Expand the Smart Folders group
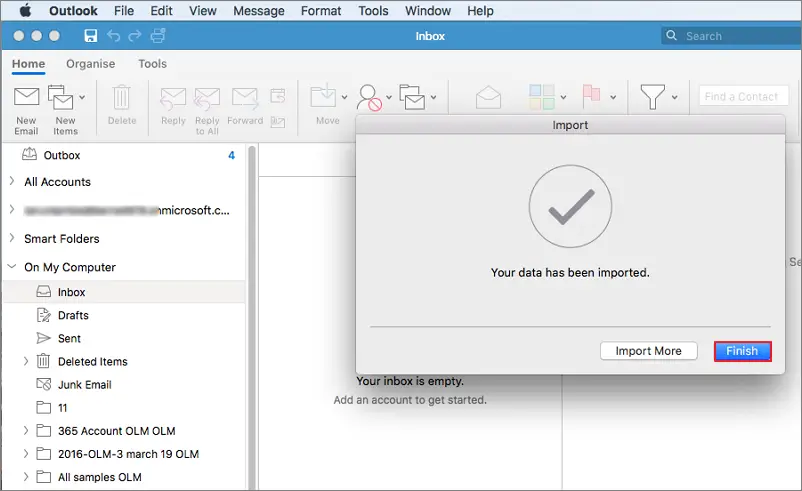 [x=12, y=238]
